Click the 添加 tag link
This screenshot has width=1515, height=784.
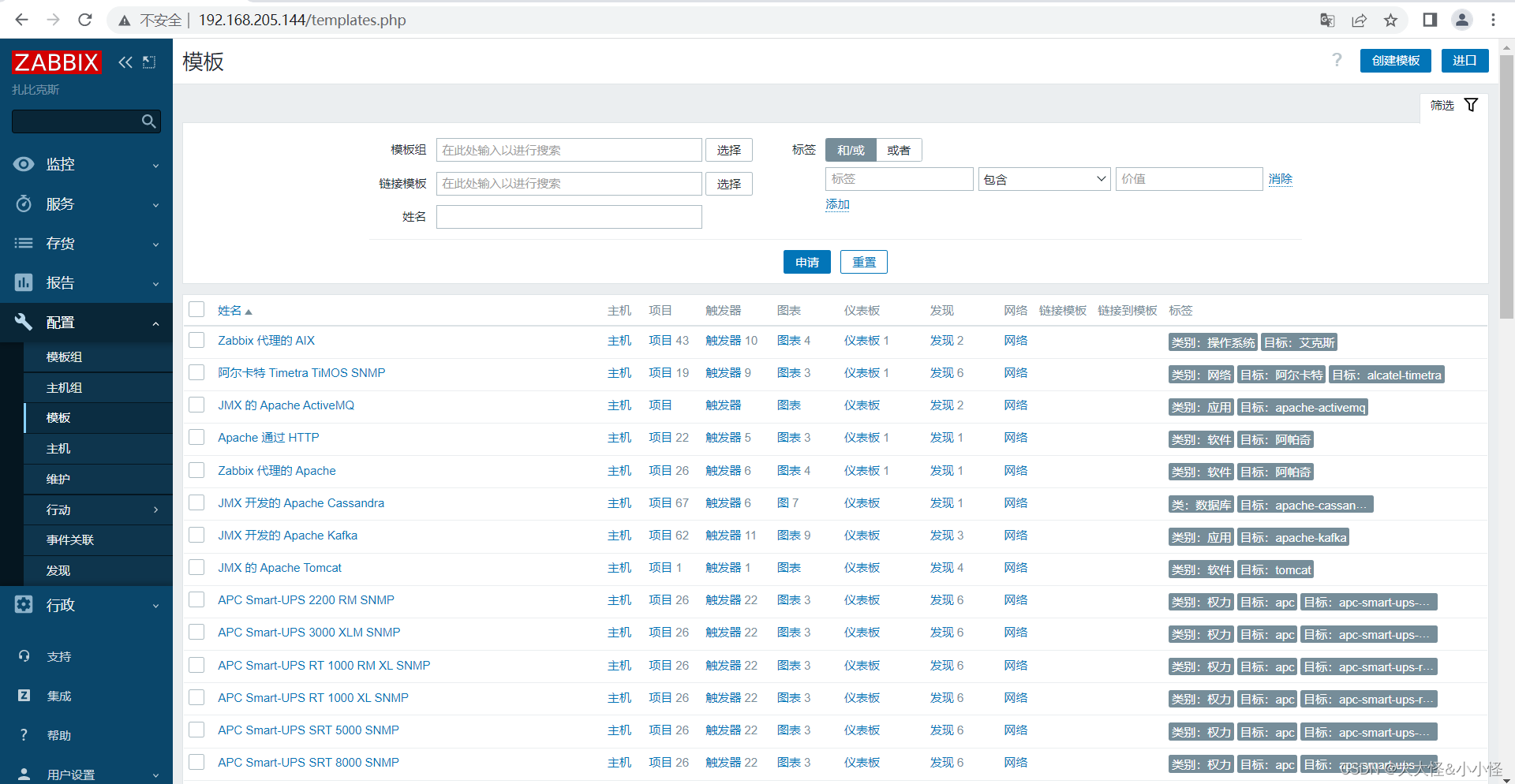[837, 204]
